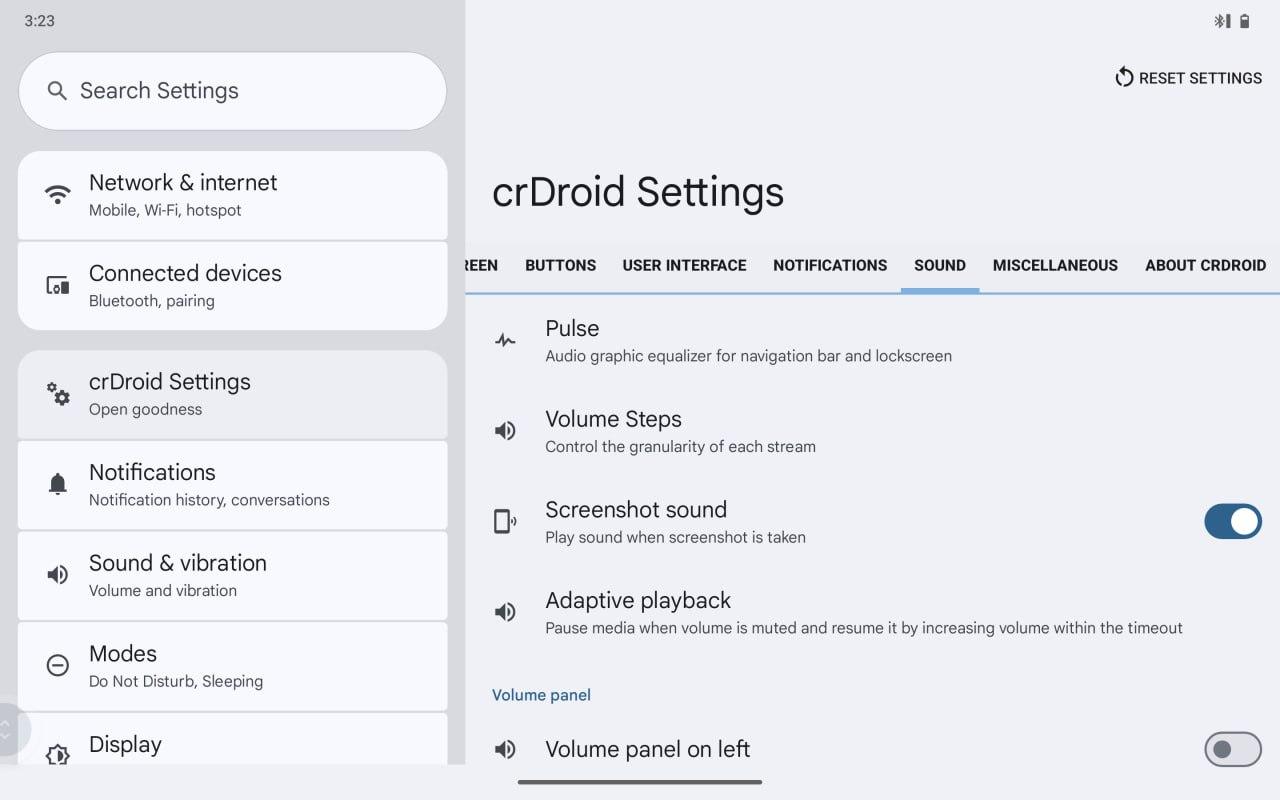Click 'Play sound when screenshot is taken' text
Screen dimensions: 1280x800
point(675,537)
